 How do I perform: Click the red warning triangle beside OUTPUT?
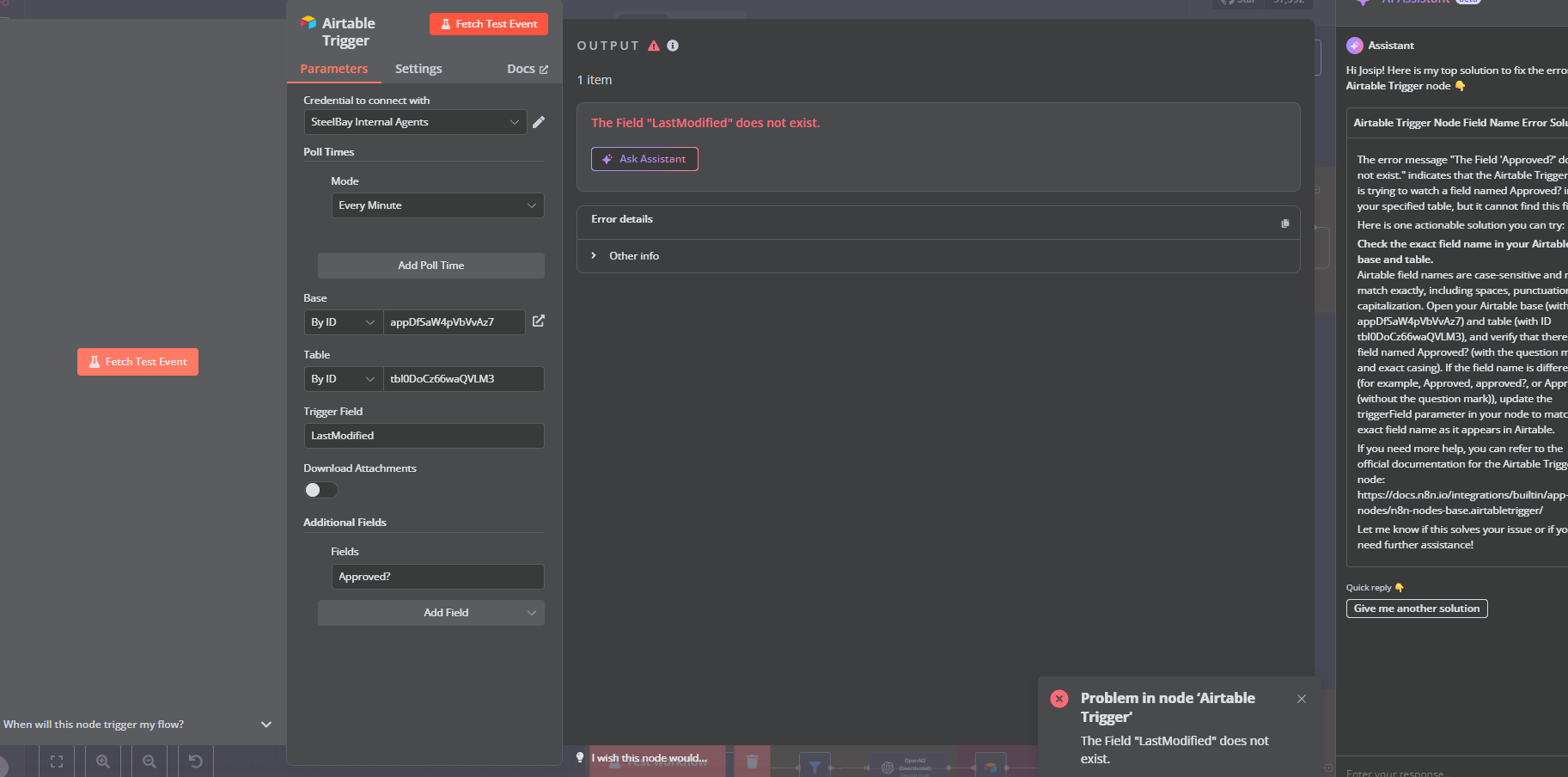tap(654, 46)
